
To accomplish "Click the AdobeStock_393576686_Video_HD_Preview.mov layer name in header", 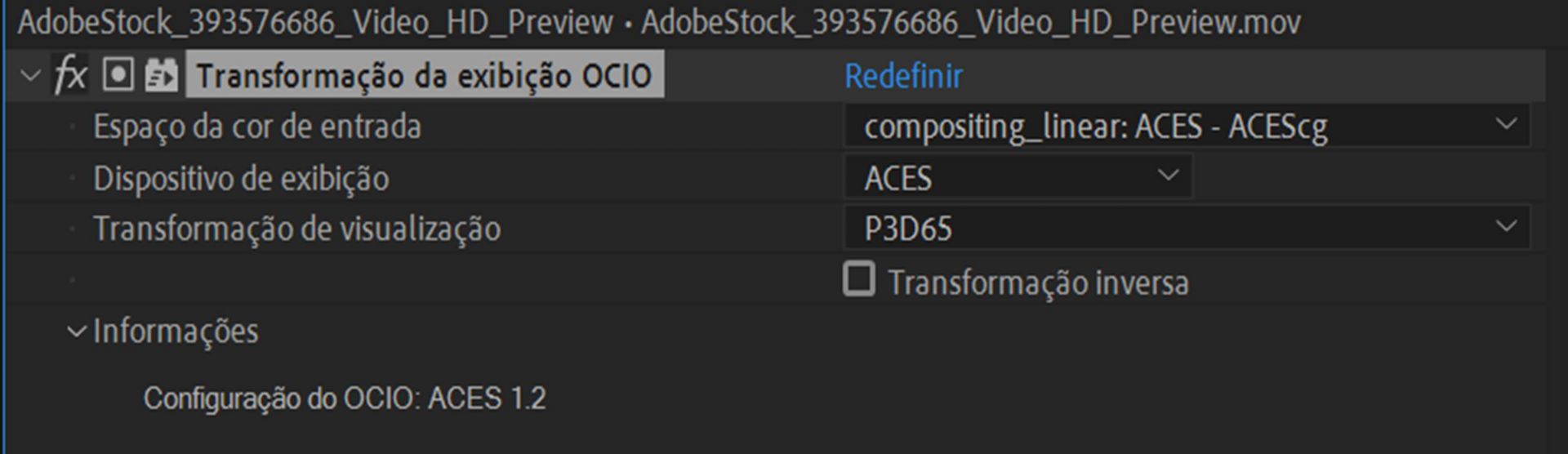I will (x=970, y=22).
